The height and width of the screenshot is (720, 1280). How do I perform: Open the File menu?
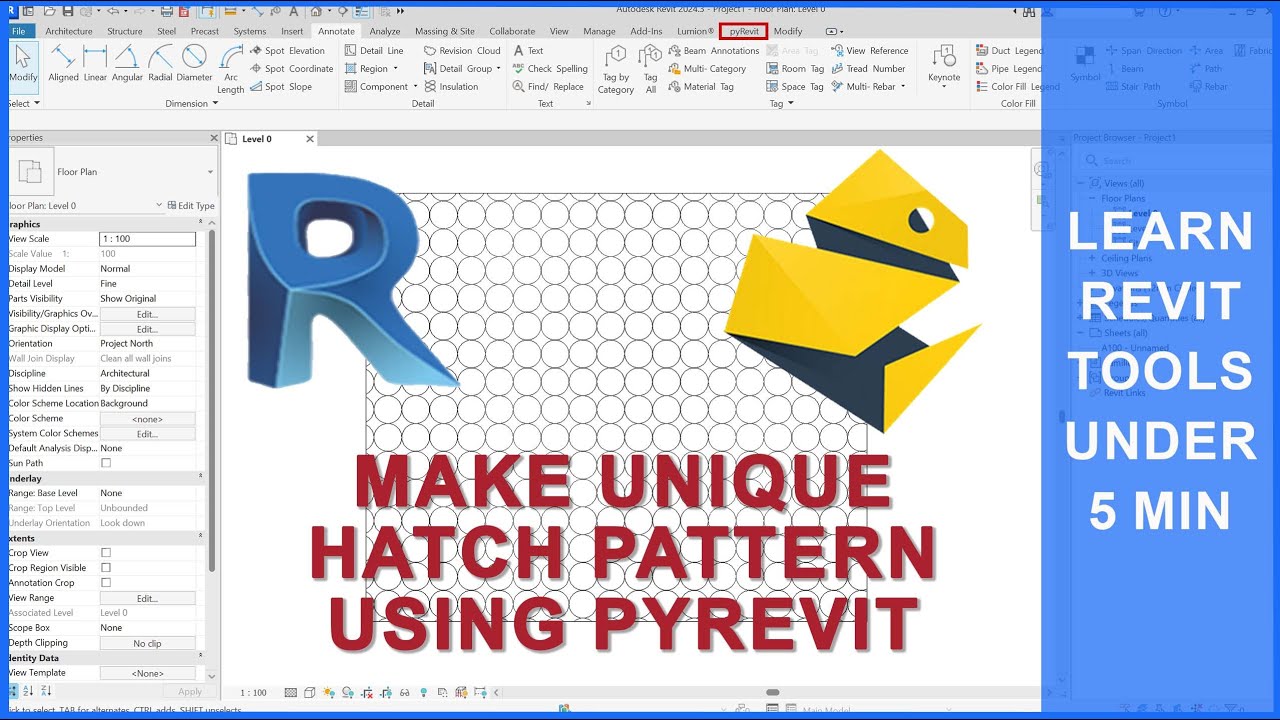[19, 31]
